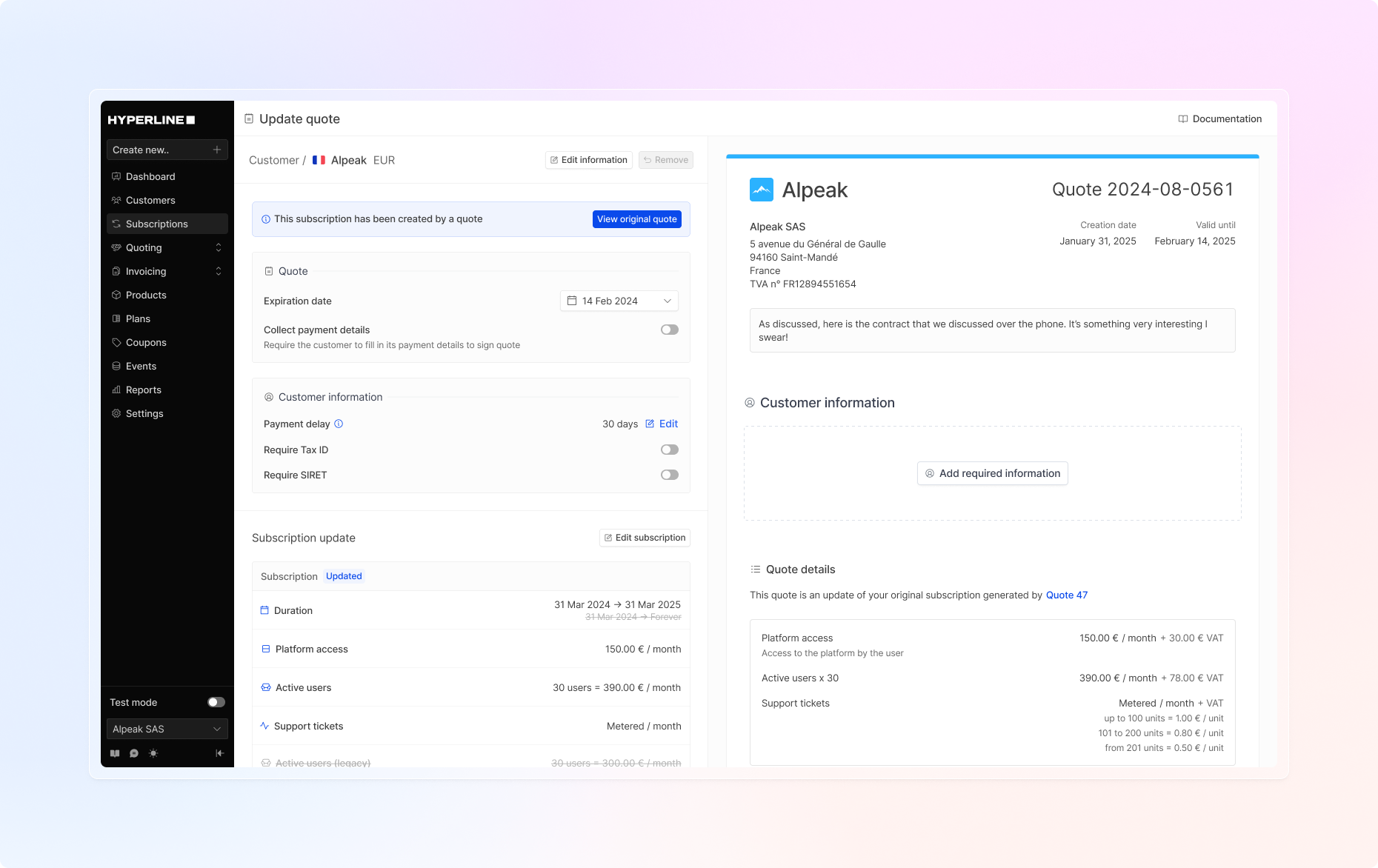Click the Documentation book icon
The image size is (1378, 868).
[x=1183, y=118]
